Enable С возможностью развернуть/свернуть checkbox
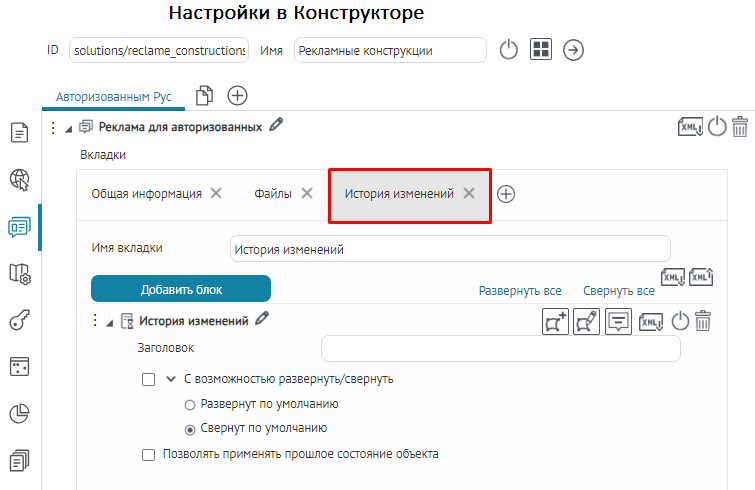Viewport: 755px width, 490px height. click(x=149, y=380)
